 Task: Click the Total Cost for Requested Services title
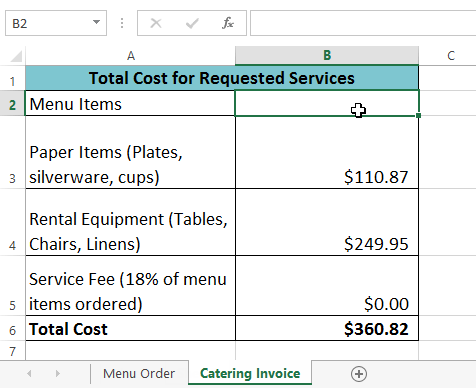(222, 78)
